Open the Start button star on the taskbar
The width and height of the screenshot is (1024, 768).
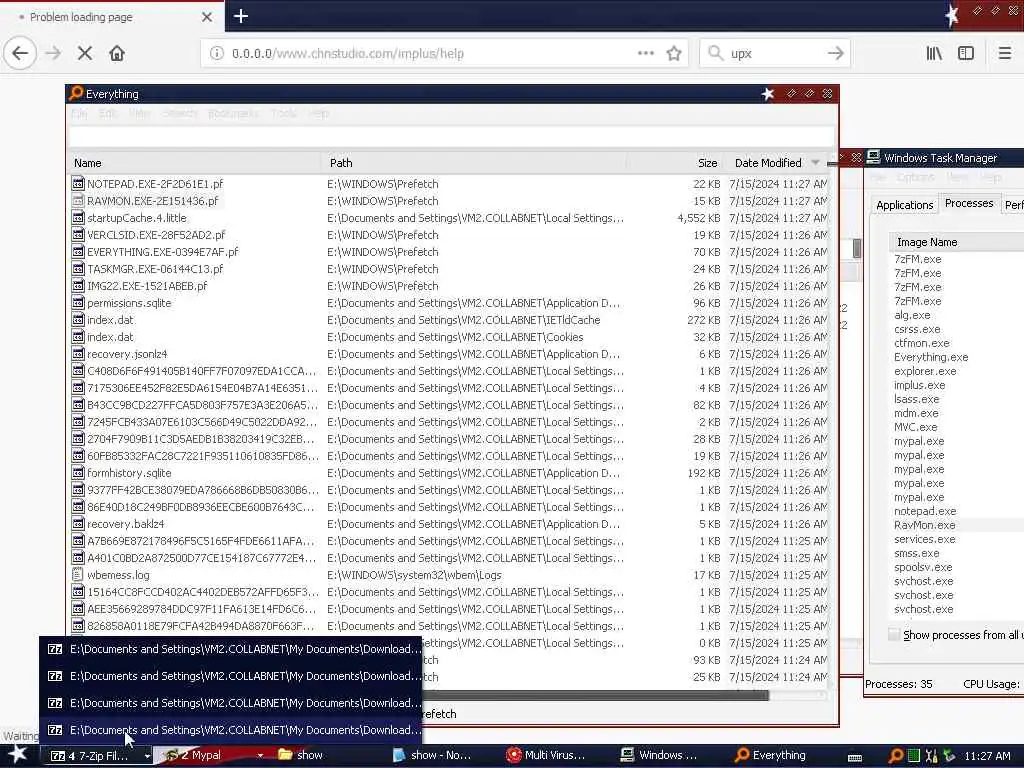pos(18,755)
